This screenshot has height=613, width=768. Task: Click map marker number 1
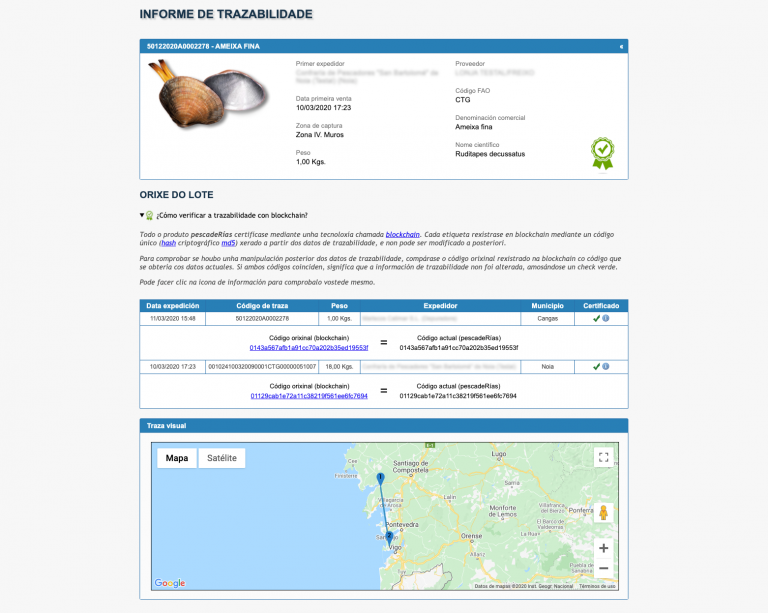click(x=381, y=478)
